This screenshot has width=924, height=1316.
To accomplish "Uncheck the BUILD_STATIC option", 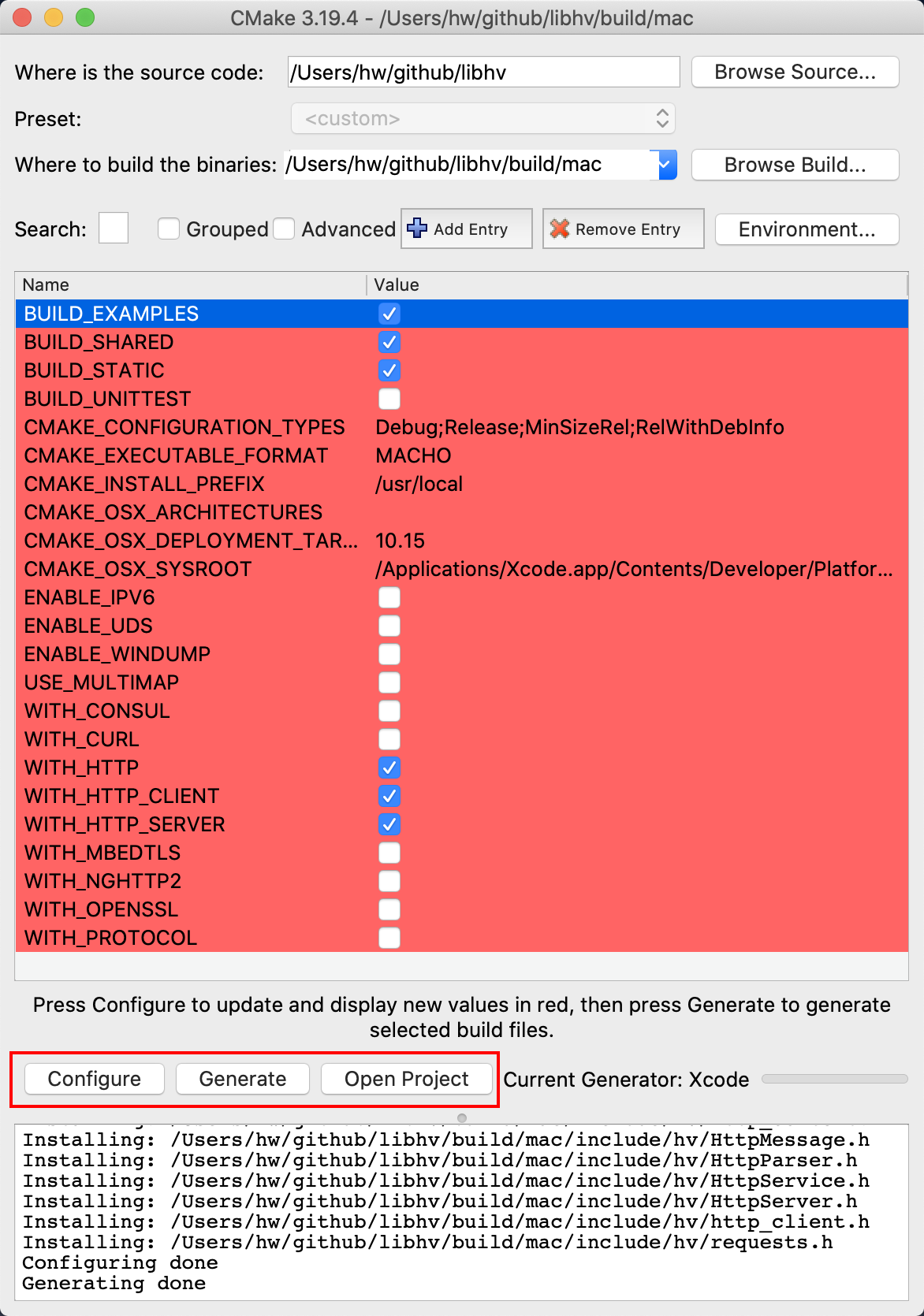I will point(389,370).
